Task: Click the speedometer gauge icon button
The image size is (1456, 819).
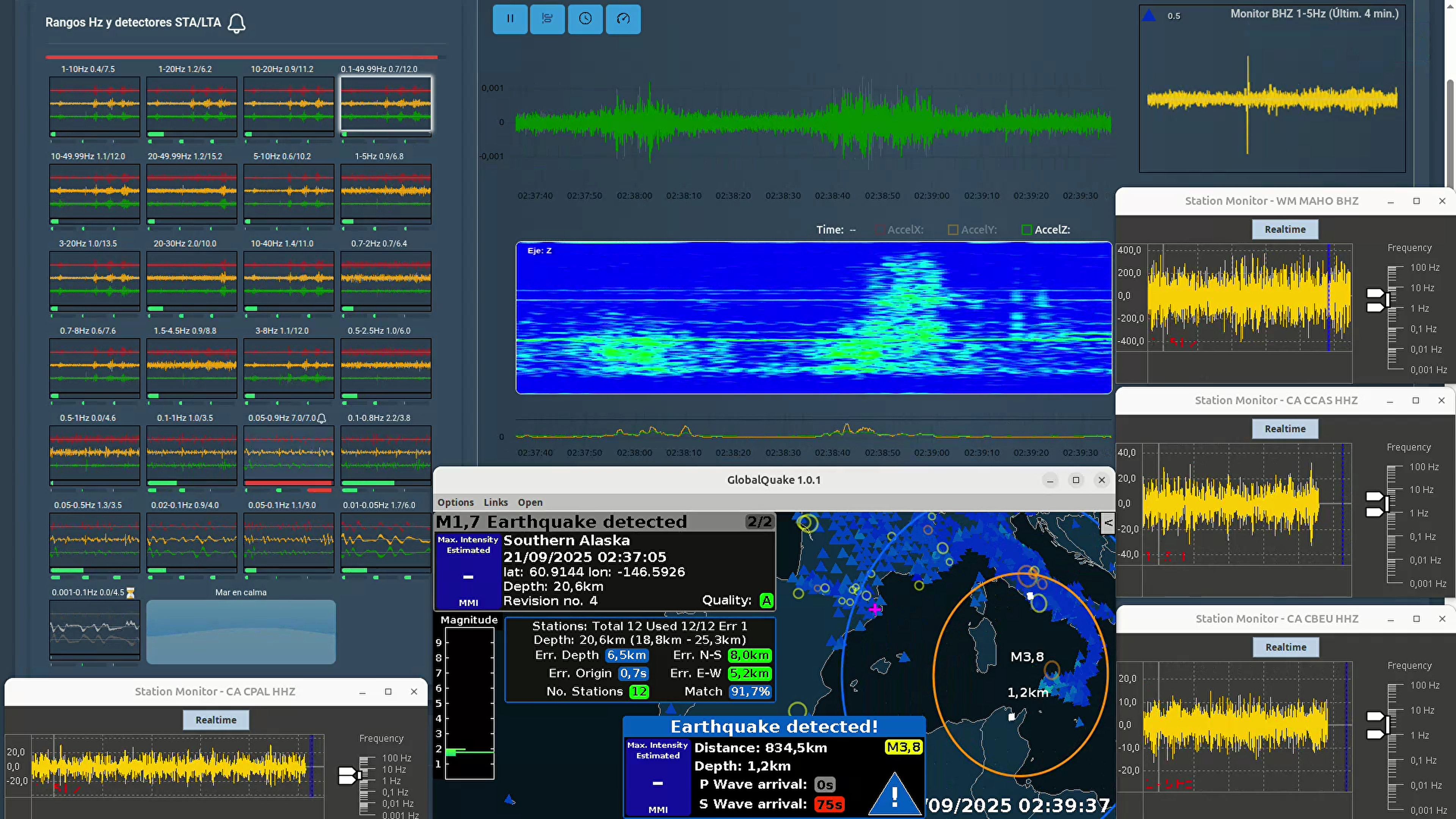Action: 623,19
